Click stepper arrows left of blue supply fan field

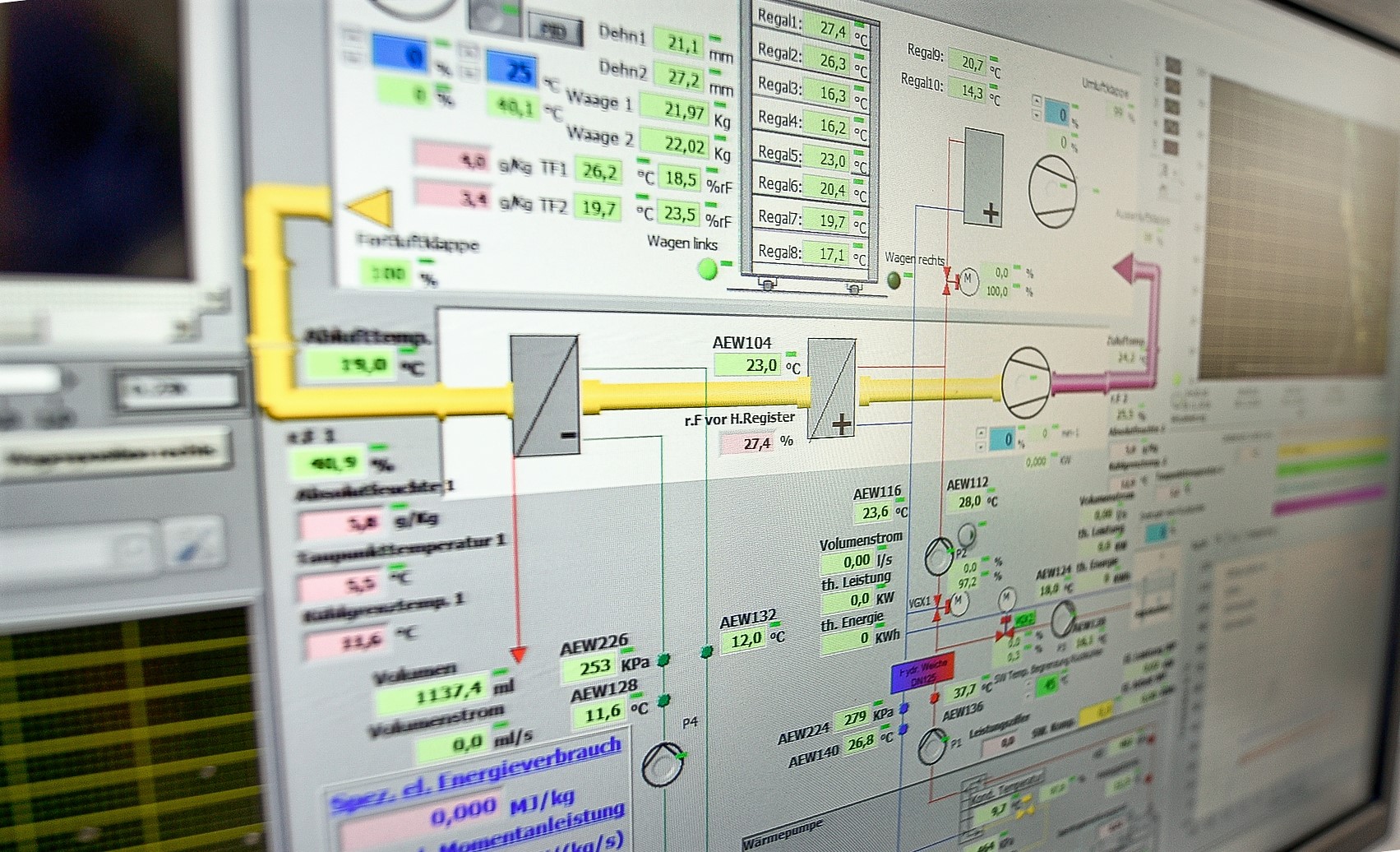[x=981, y=439]
